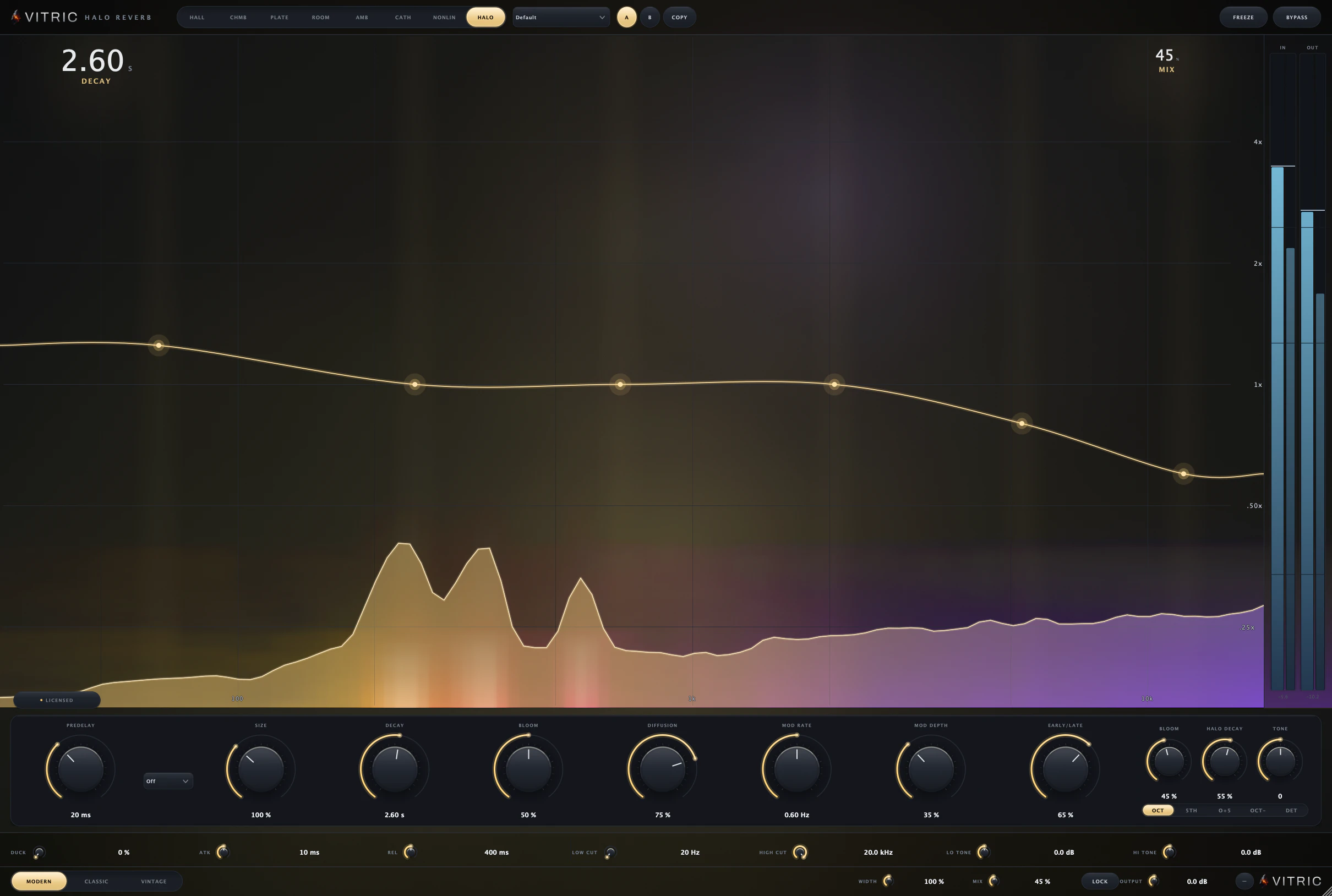This screenshot has height=896, width=1332.
Task: Select the 5TH halo pitch mode
Action: pos(1191,810)
